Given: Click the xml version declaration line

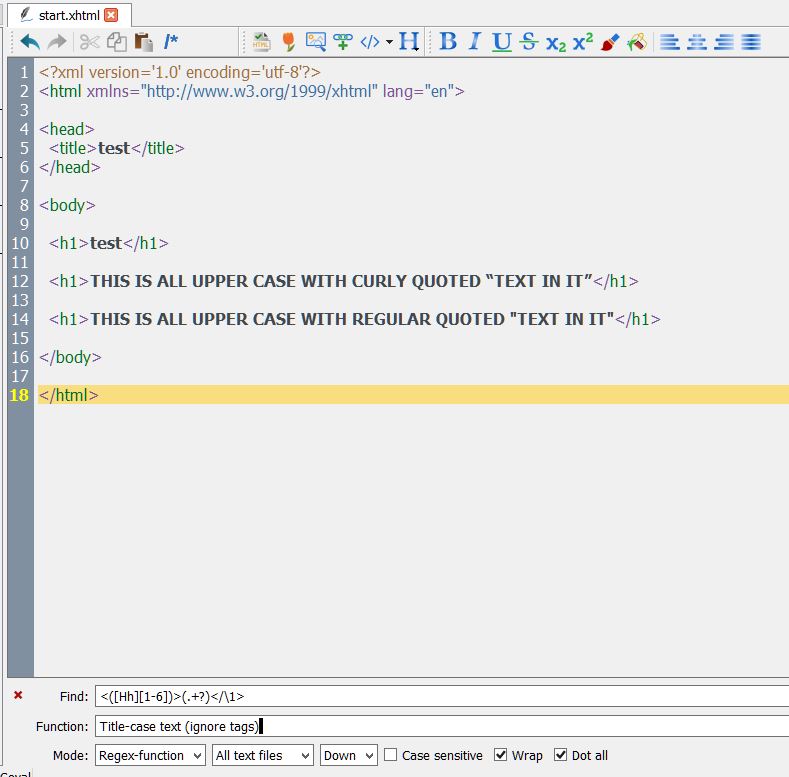Looking at the screenshot, I should coord(180,72).
